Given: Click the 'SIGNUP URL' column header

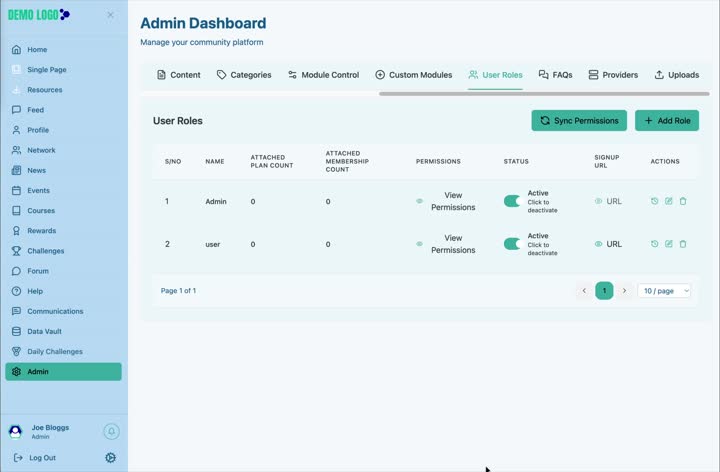Looking at the screenshot, I should pos(607,161).
